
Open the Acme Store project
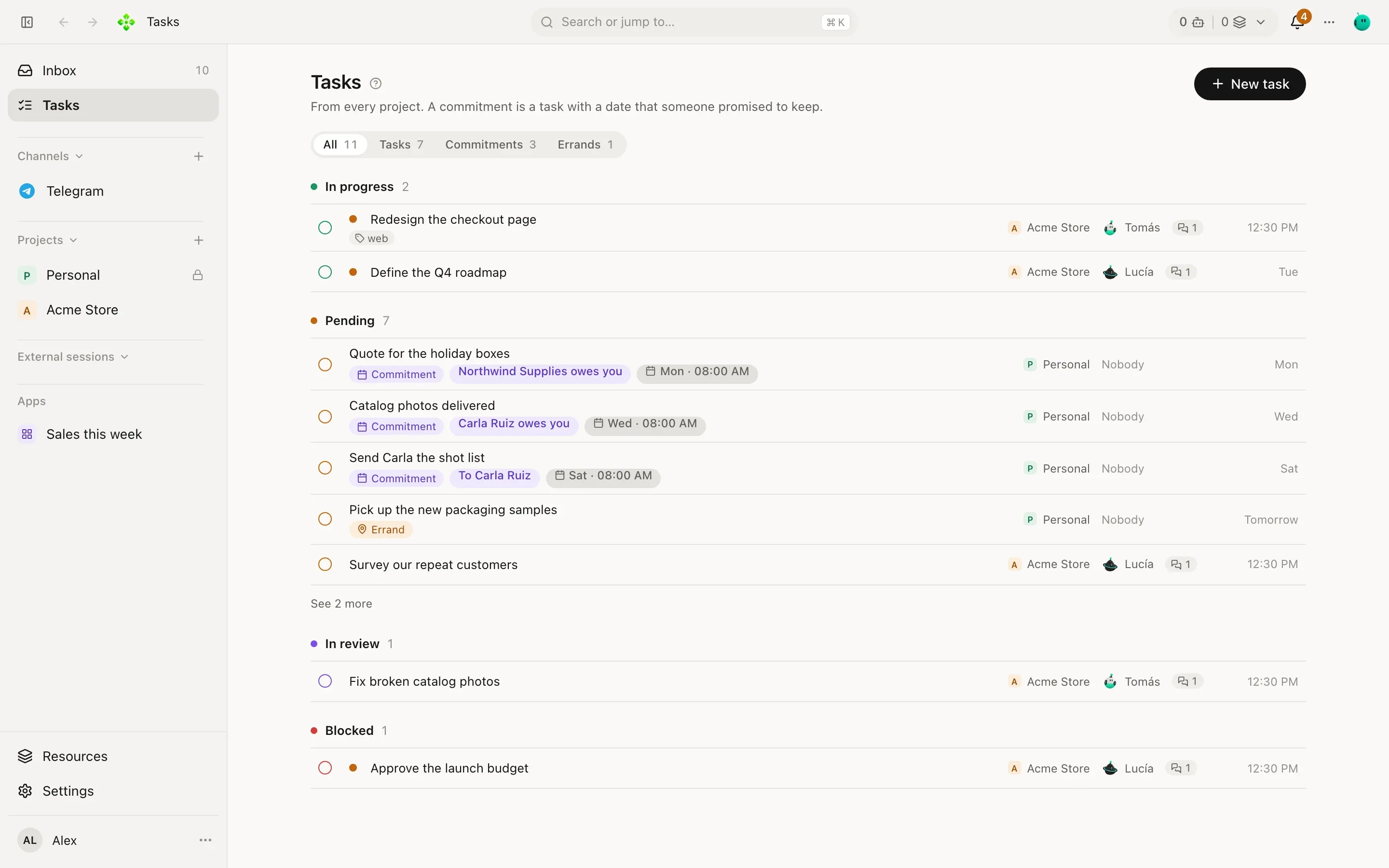click(113, 310)
